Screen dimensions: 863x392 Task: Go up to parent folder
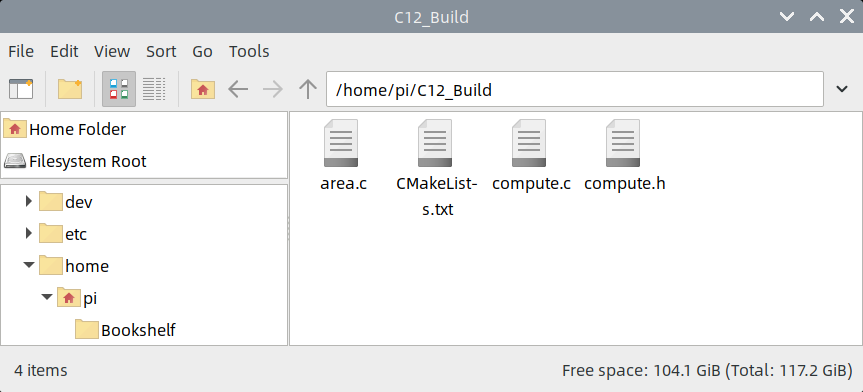pyautogui.click(x=308, y=89)
